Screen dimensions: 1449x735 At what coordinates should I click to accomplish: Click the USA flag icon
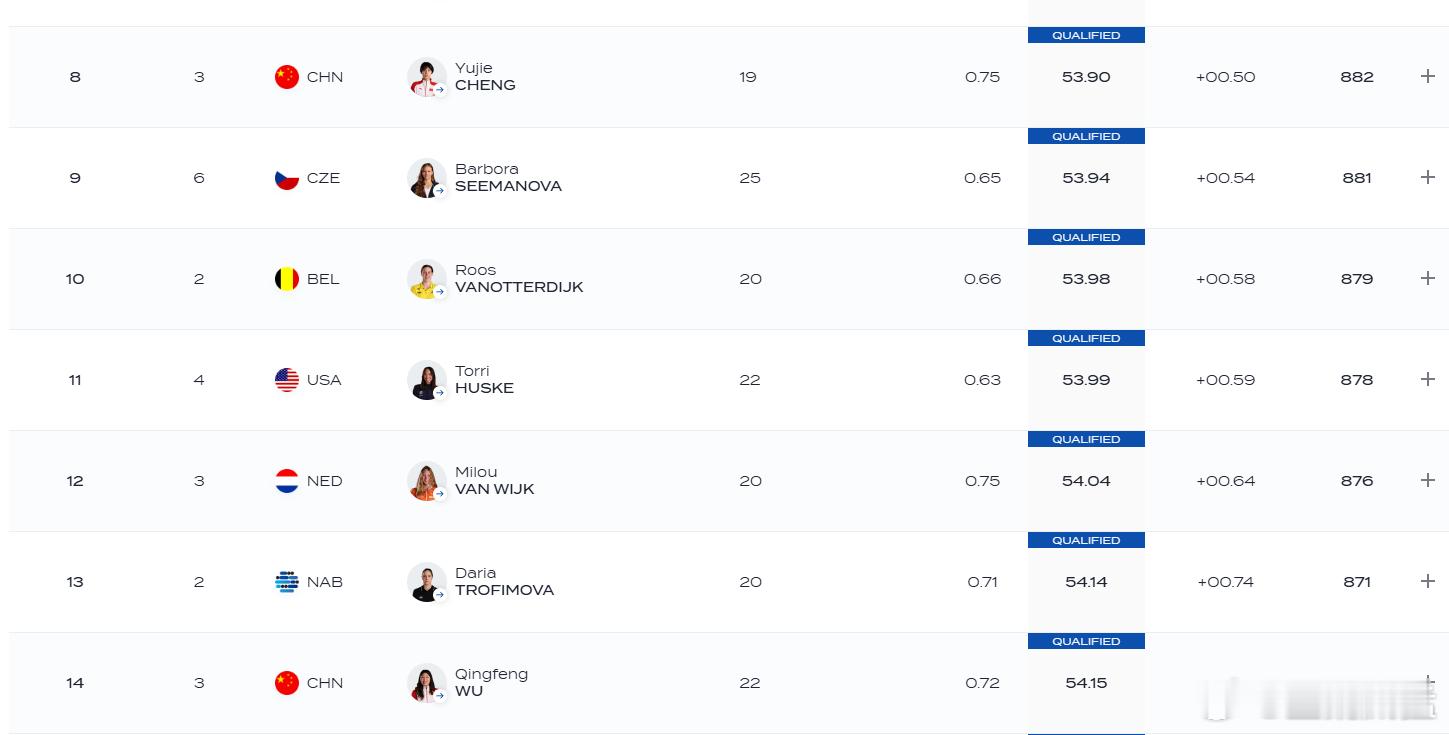tap(287, 380)
